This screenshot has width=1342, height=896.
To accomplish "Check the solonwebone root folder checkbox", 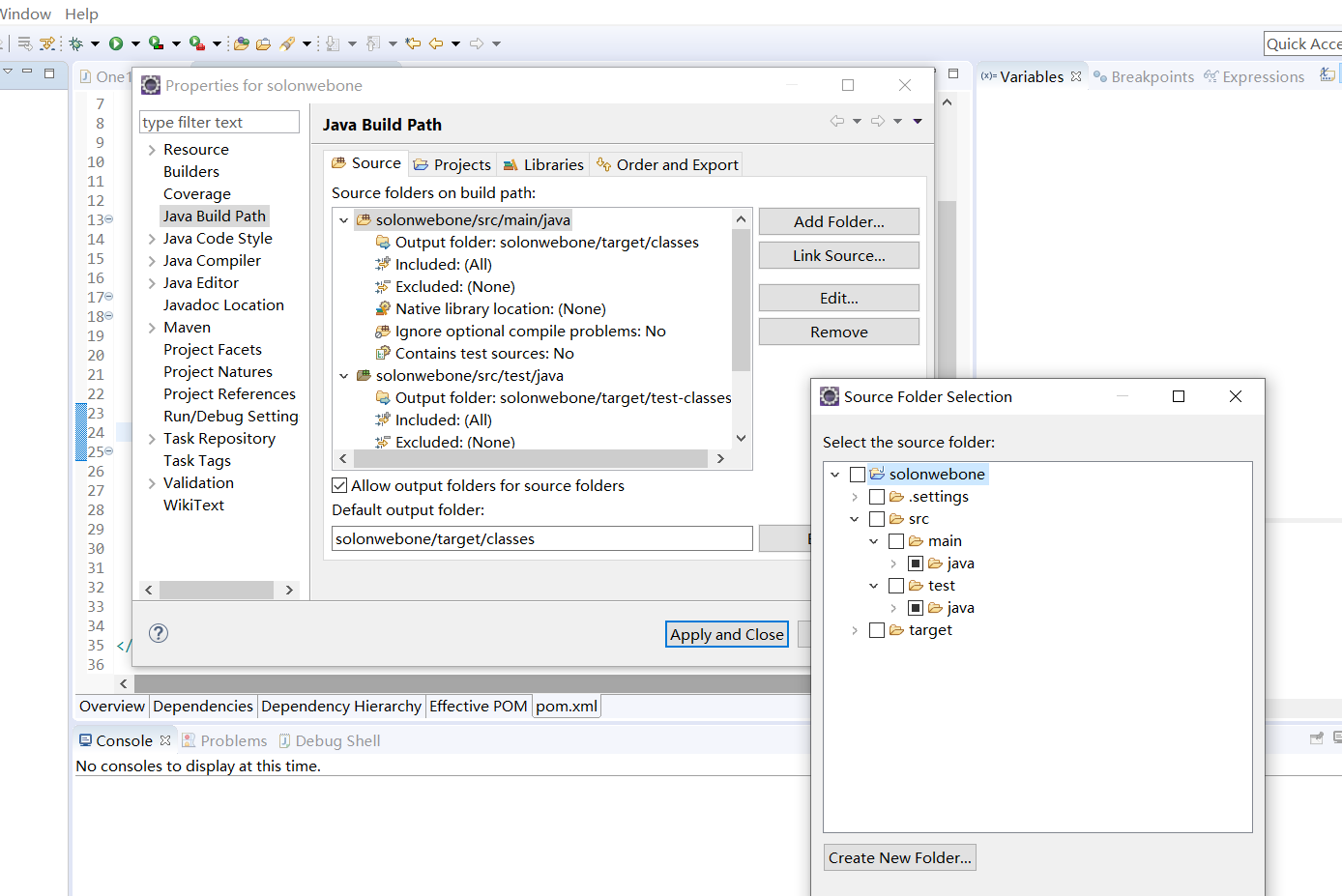I will pos(858,474).
